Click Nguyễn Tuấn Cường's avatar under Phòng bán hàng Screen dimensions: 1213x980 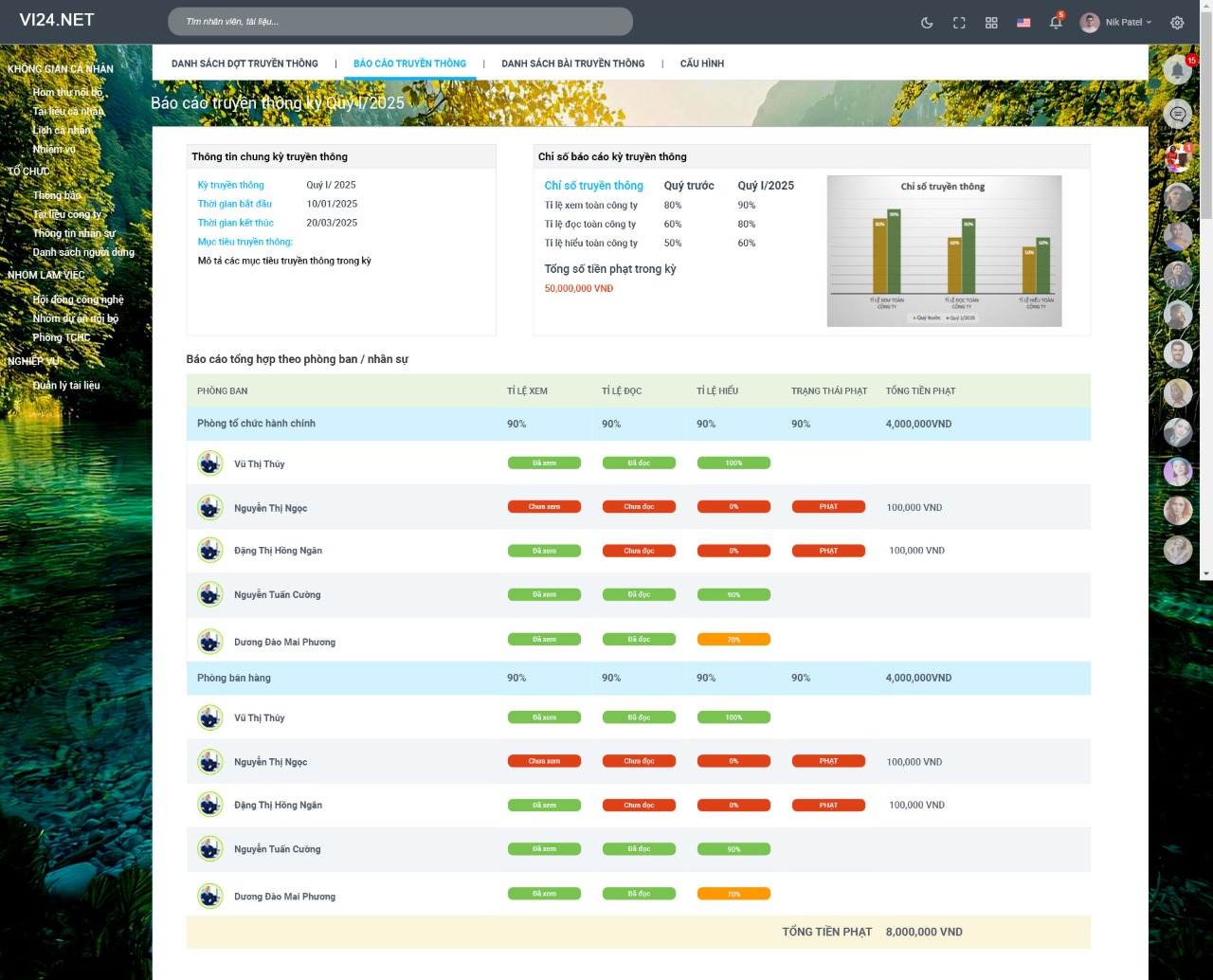point(210,848)
